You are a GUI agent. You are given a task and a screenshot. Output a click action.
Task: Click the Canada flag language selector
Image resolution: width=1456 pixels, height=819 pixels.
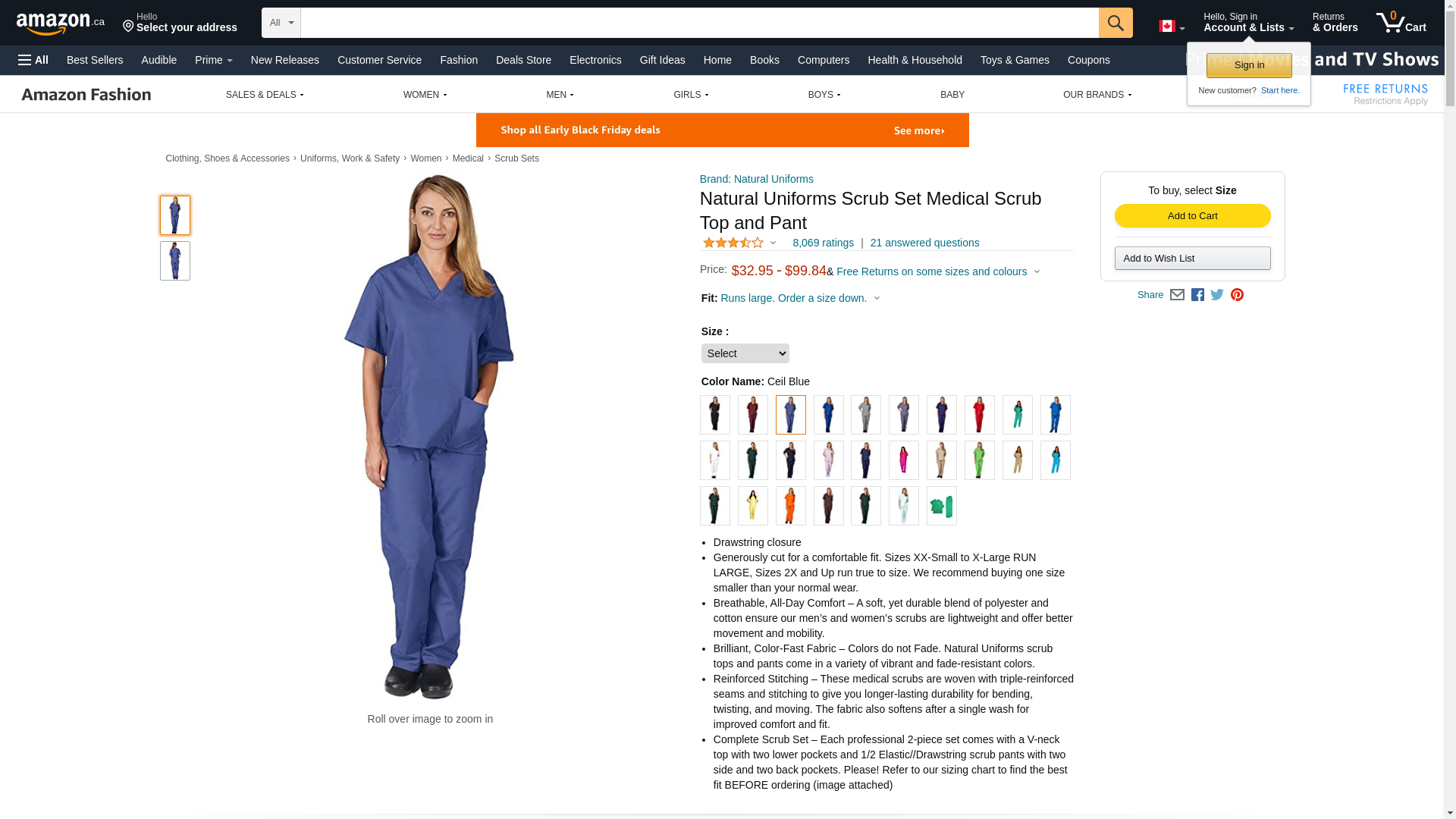click(x=1172, y=27)
